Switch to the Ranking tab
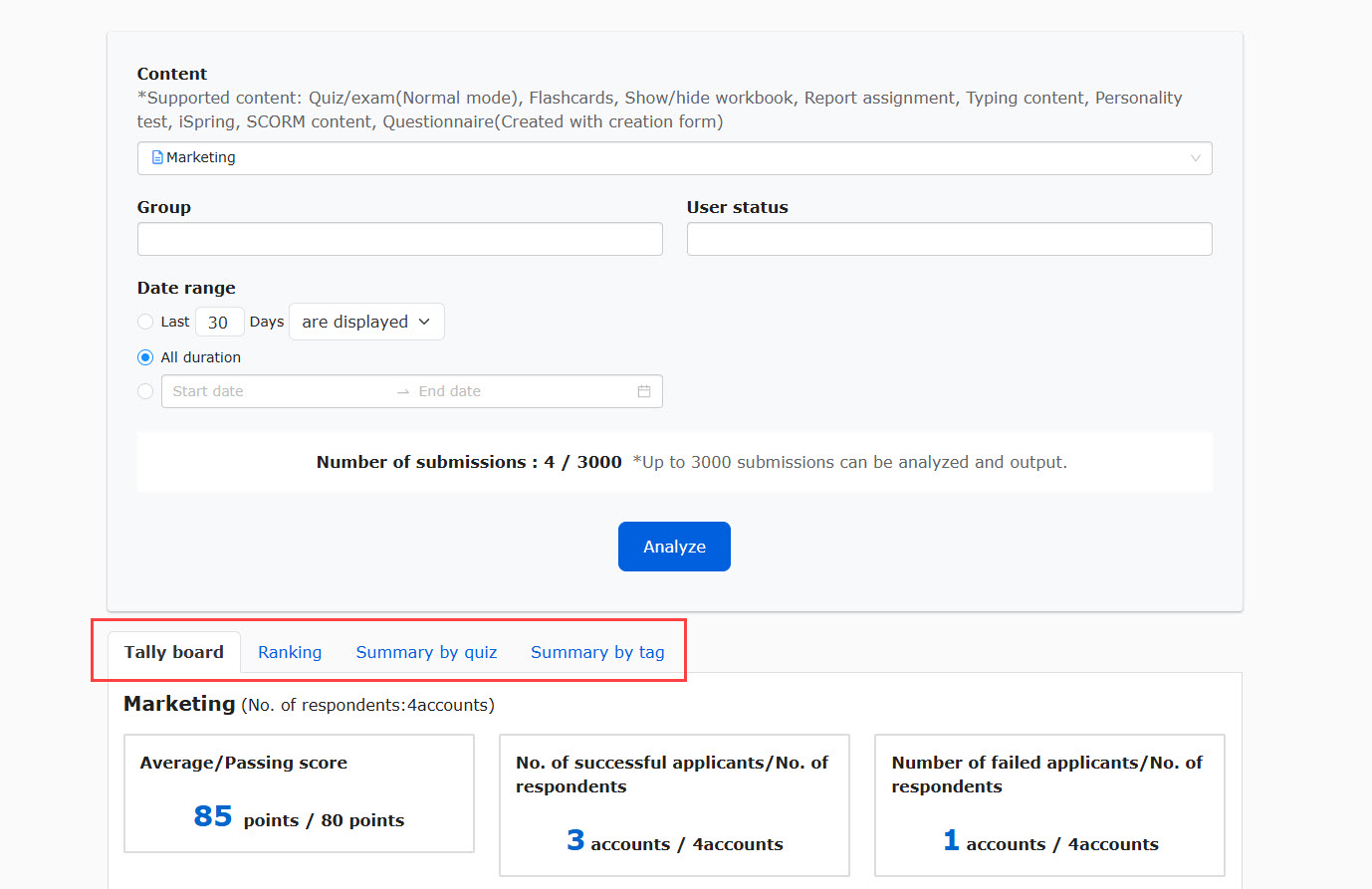1372x889 pixels. pos(290,652)
